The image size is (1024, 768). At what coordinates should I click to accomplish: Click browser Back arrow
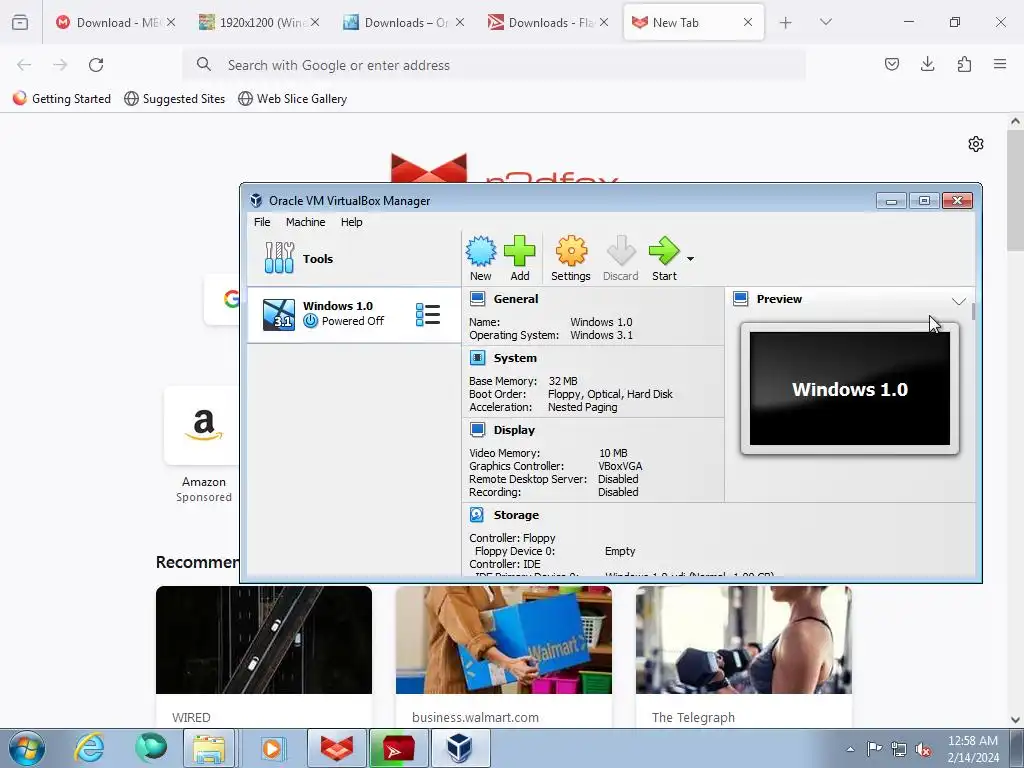pyautogui.click(x=24, y=65)
